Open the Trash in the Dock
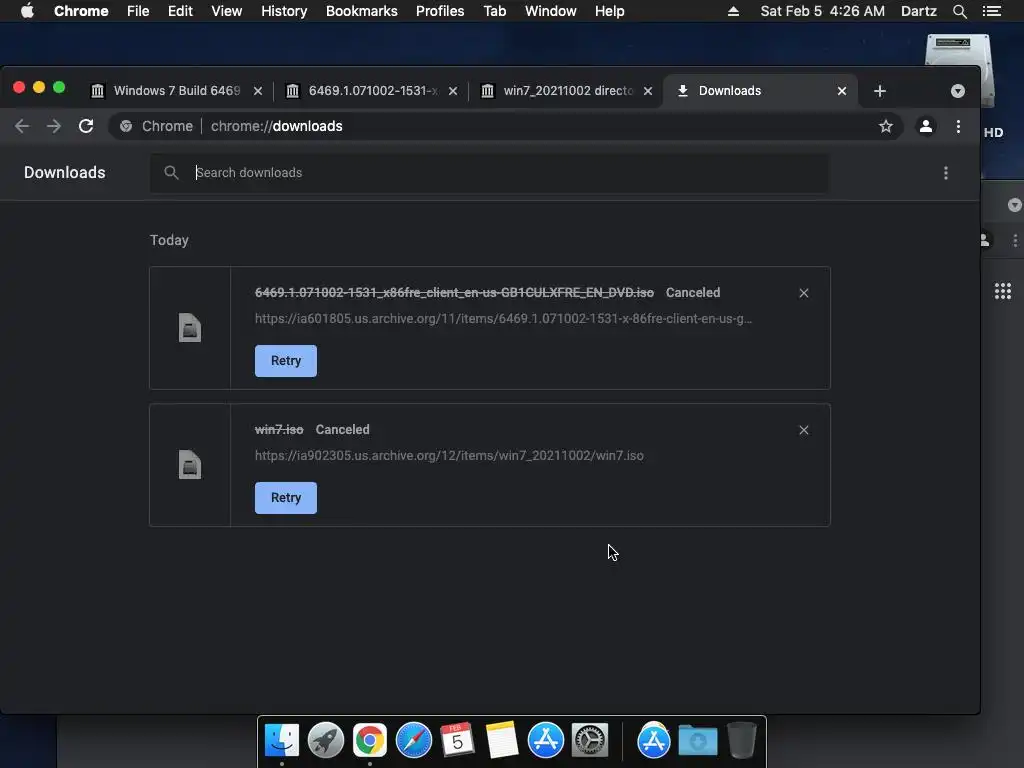Viewport: 1024px width, 768px height. pyautogui.click(x=741, y=741)
